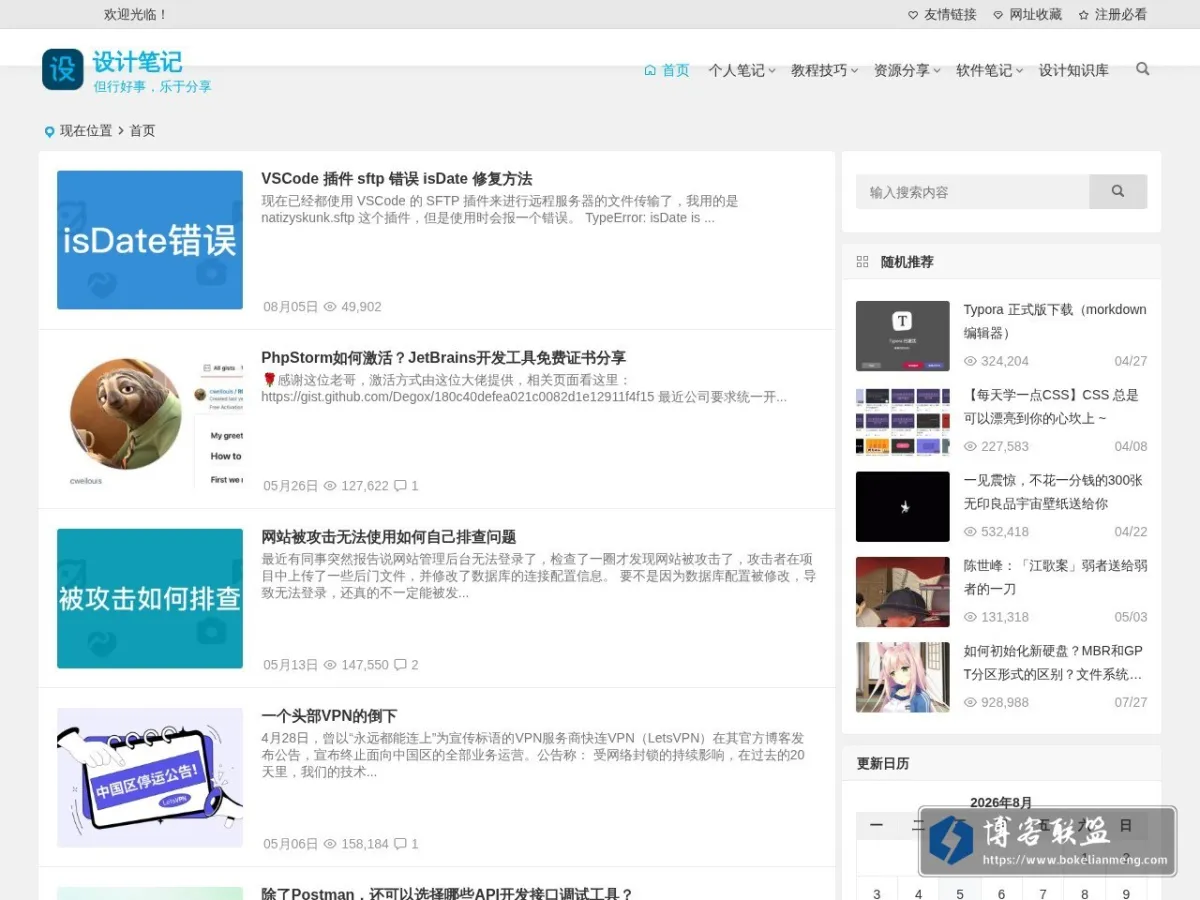Click the star icon beside 注册必看
Image resolution: width=1200 pixels, height=900 pixels.
click(x=1084, y=15)
